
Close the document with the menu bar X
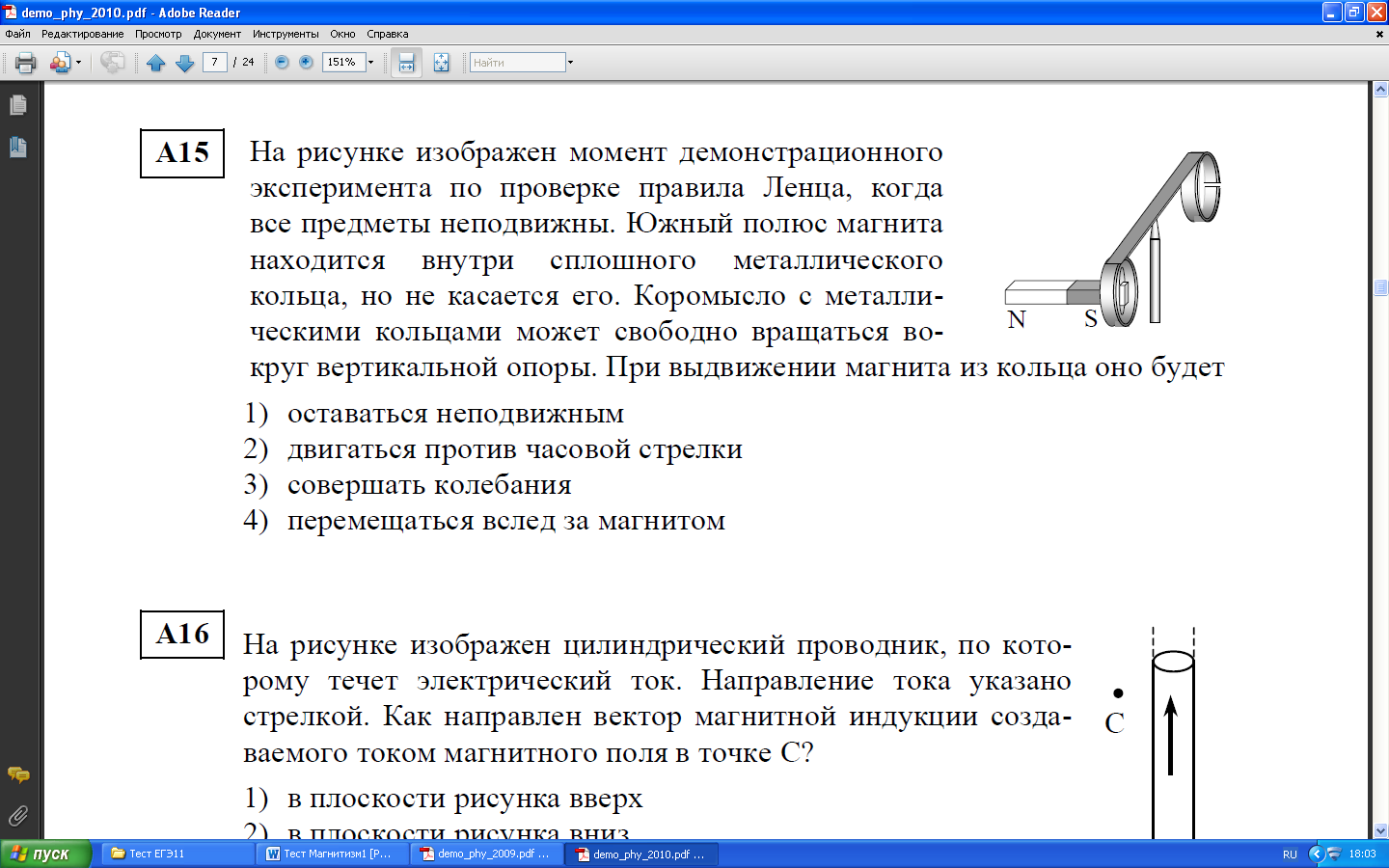pyautogui.click(x=1379, y=34)
